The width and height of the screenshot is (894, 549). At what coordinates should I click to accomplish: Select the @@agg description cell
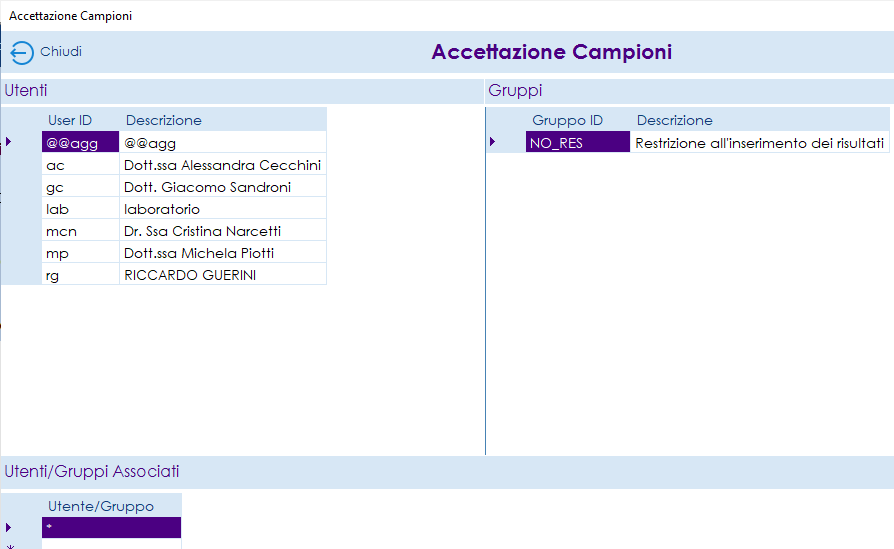(223, 142)
